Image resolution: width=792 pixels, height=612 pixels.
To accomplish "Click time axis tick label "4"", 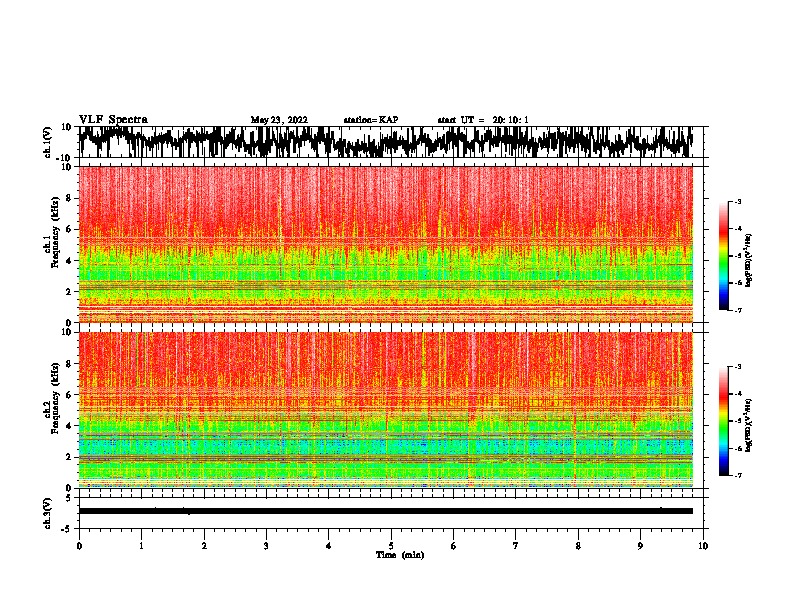I will click(329, 546).
